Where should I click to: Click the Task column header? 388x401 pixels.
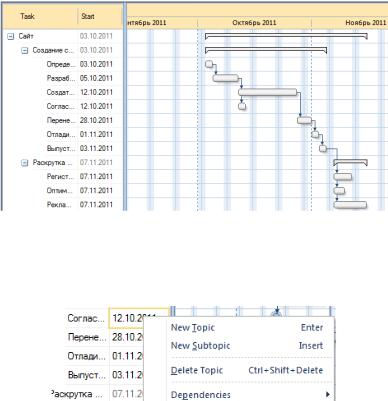pos(27,16)
